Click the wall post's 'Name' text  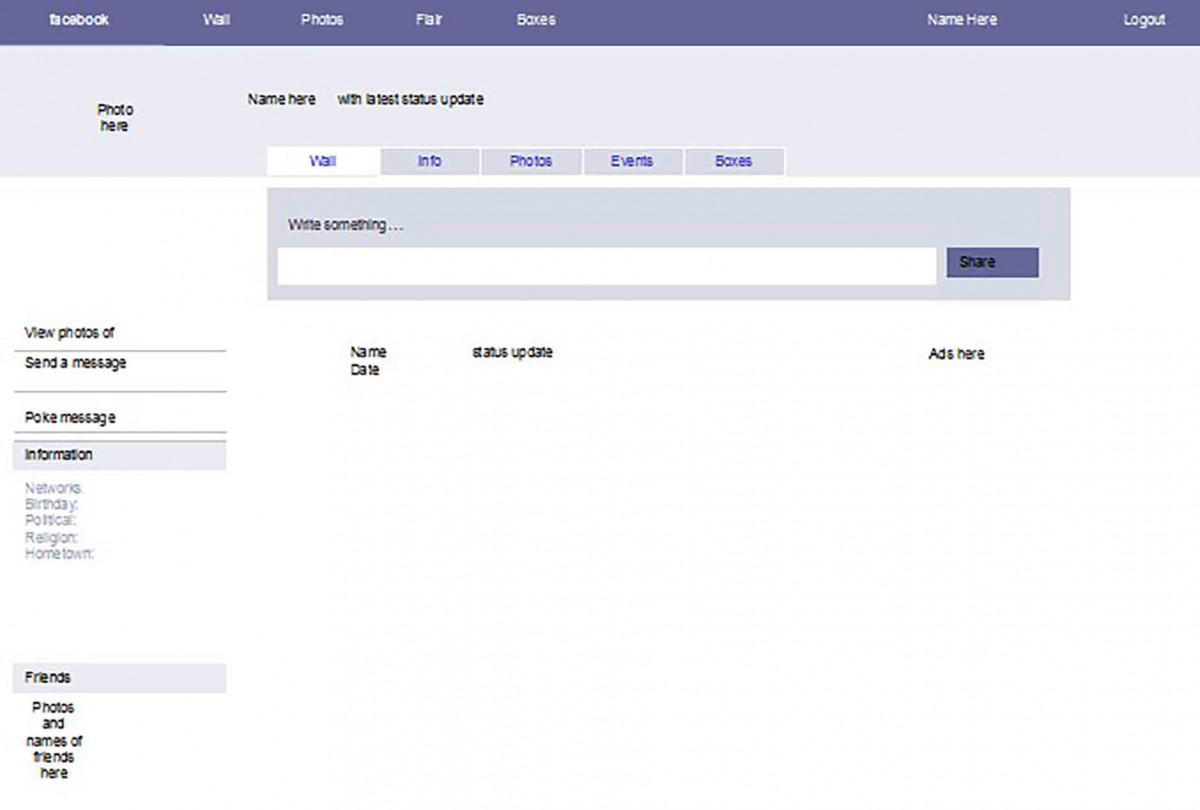coord(368,352)
